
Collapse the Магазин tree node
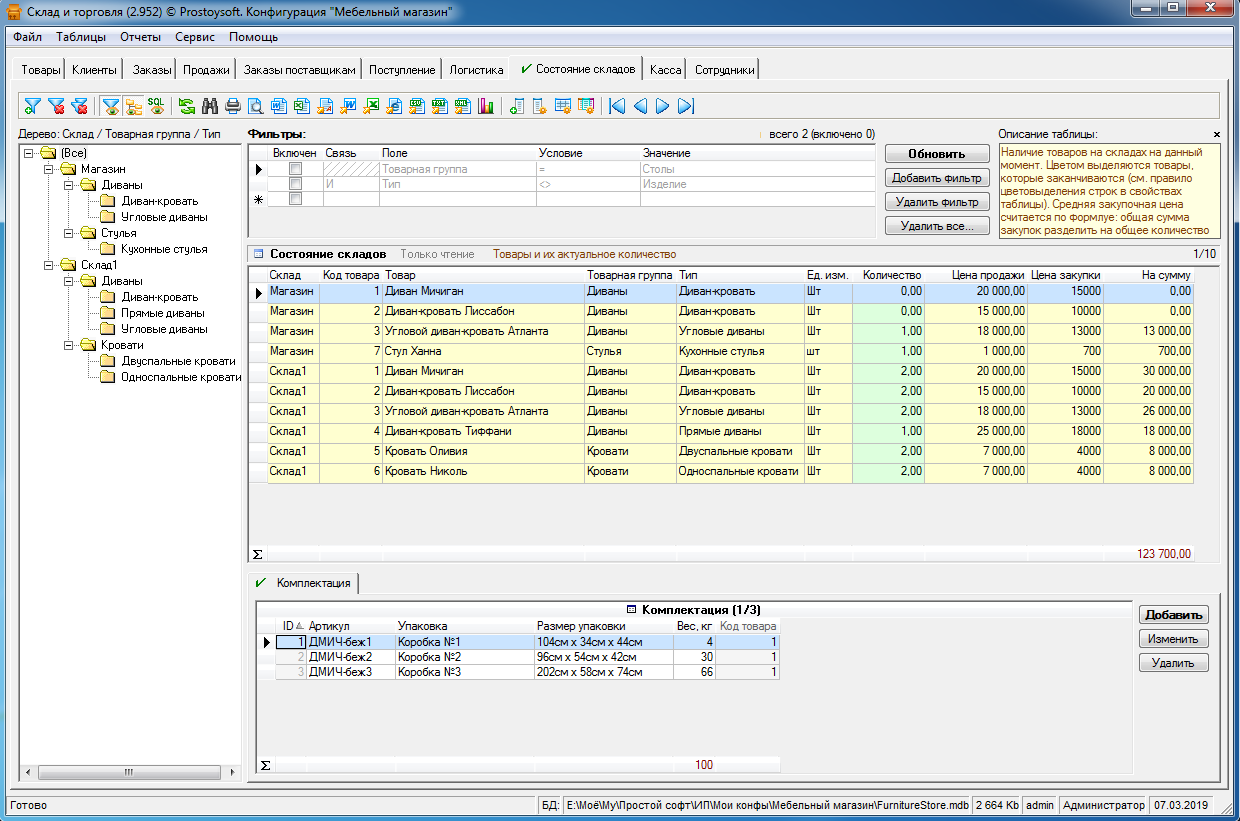point(47,170)
